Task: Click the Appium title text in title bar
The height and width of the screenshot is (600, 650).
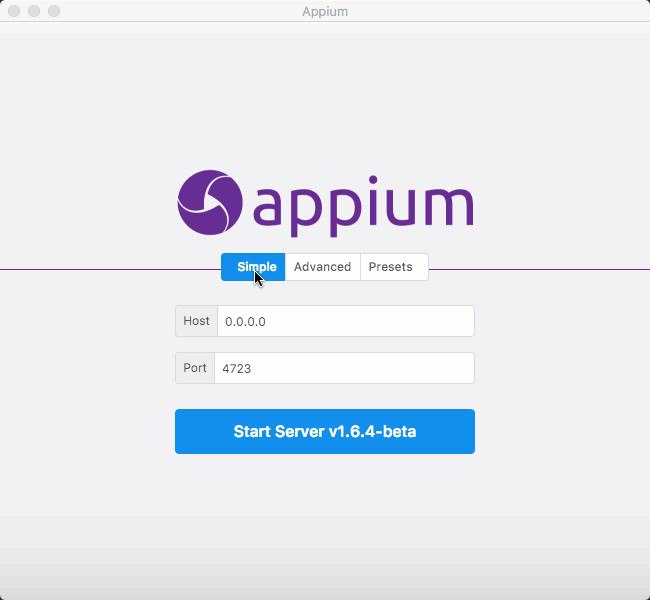Action: click(x=325, y=12)
